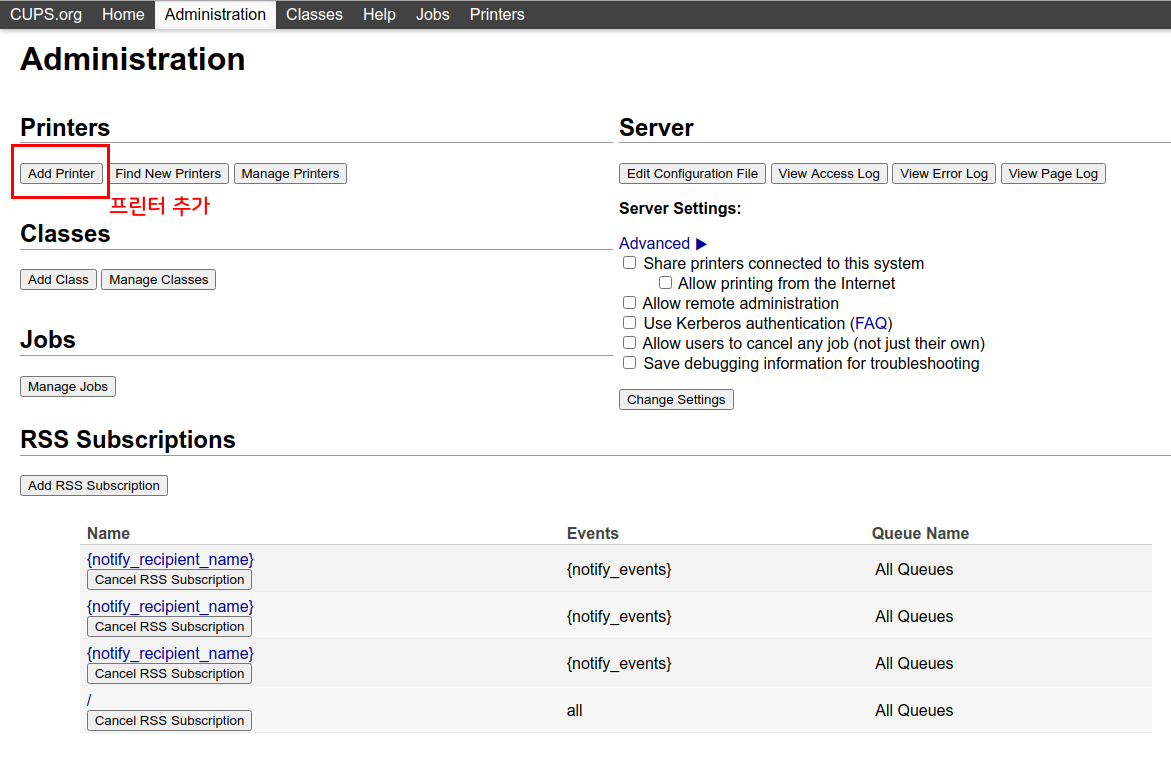View the Error Log
Screen dimensions: 1171x759
pyautogui.click(x=943, y=173)
